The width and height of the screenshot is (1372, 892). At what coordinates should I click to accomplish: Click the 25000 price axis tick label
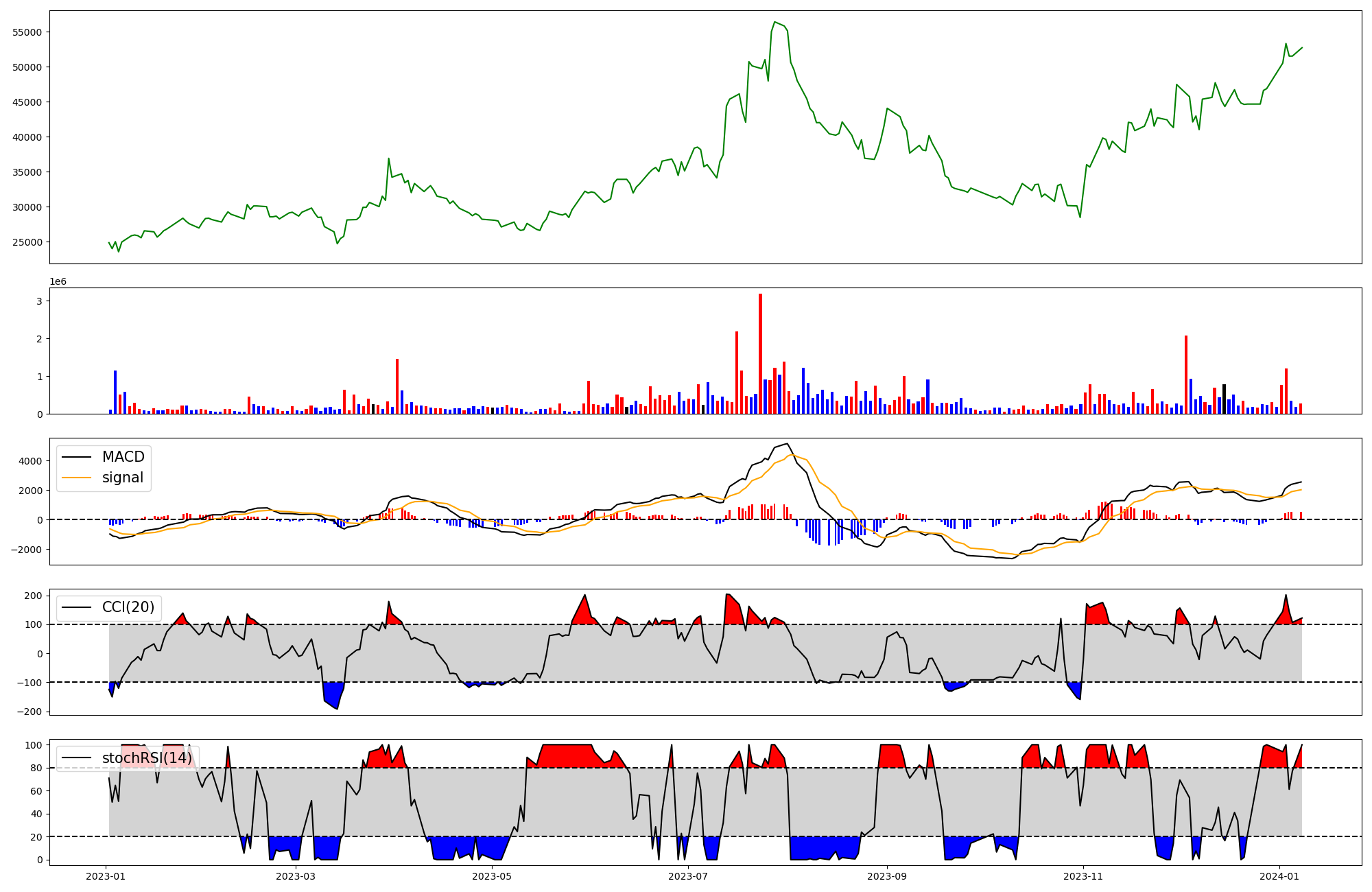coord(27,242)
